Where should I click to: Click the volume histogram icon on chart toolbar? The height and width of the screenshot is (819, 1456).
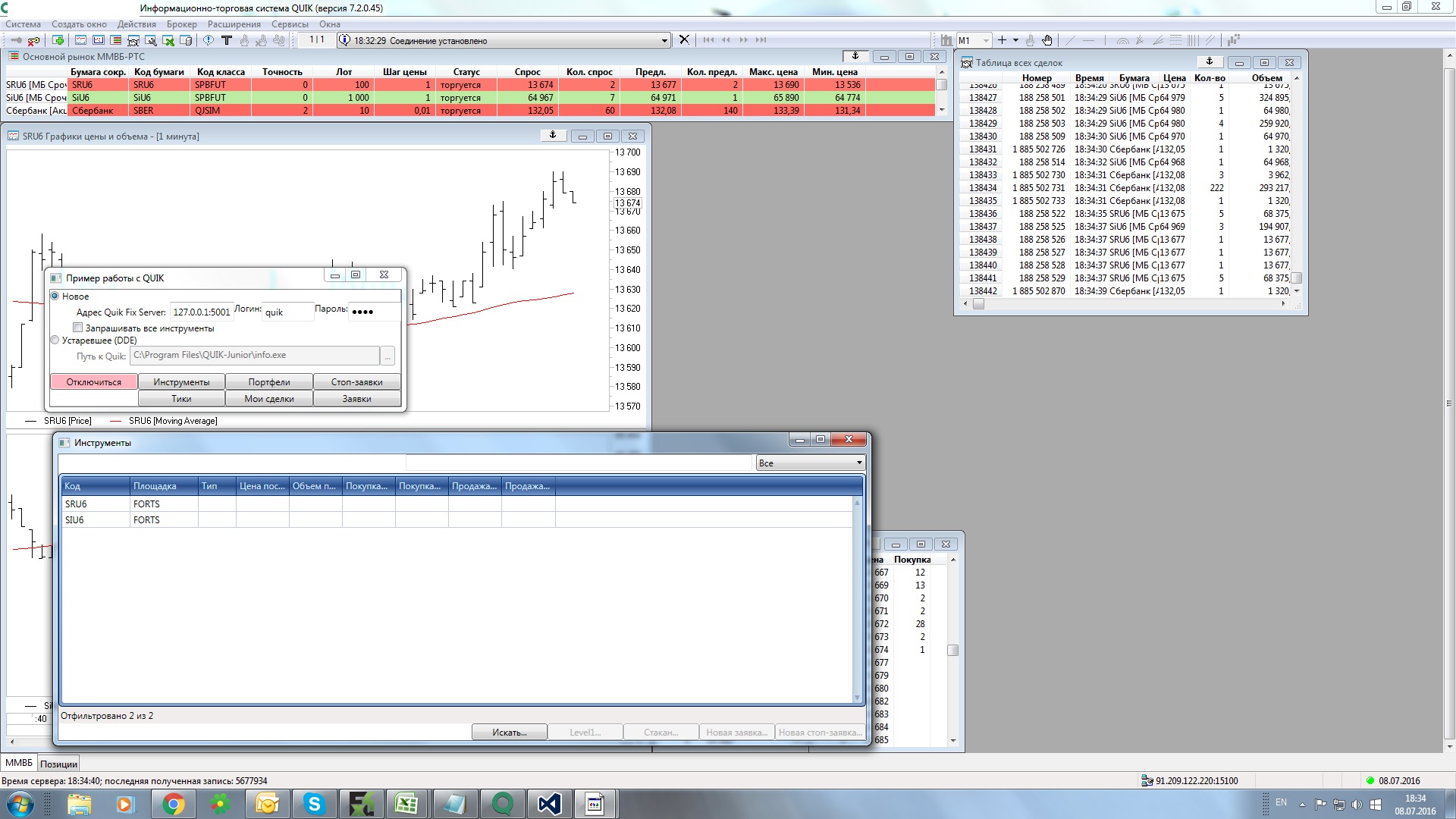(1234, 40)
